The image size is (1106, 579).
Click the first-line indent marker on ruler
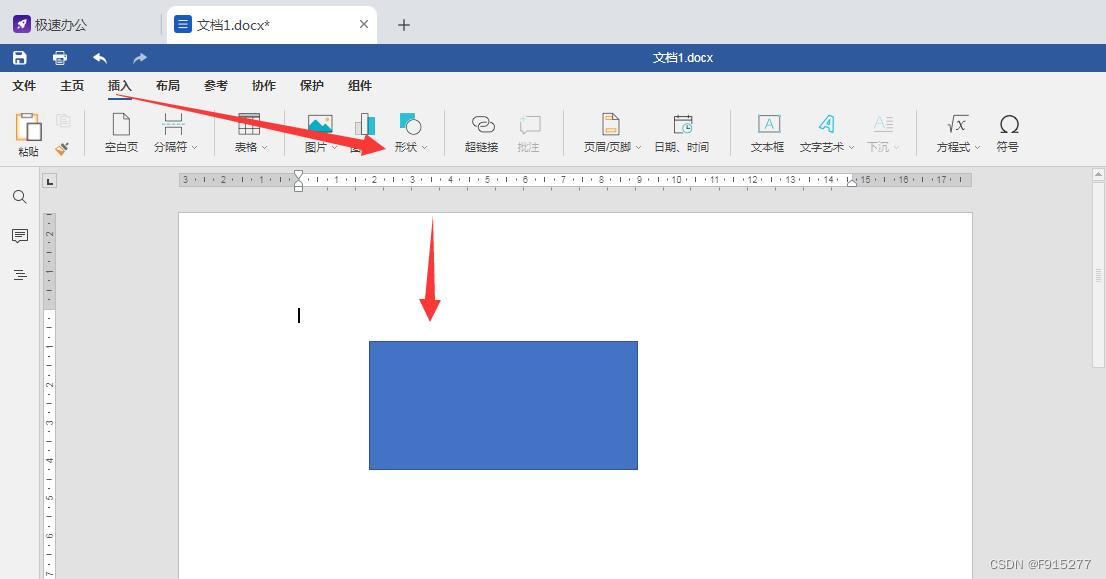point(298,174)
